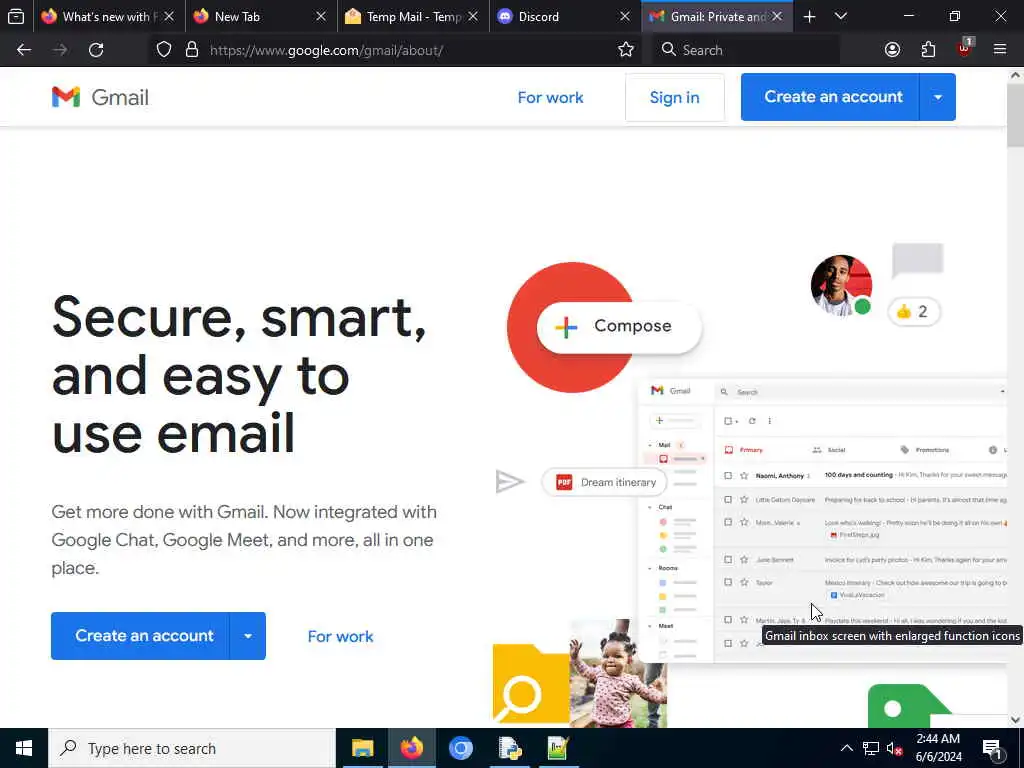Bookmark this page with the star icon
Image resolution: width=1024 pixels, height=768 pixels.
626,50
